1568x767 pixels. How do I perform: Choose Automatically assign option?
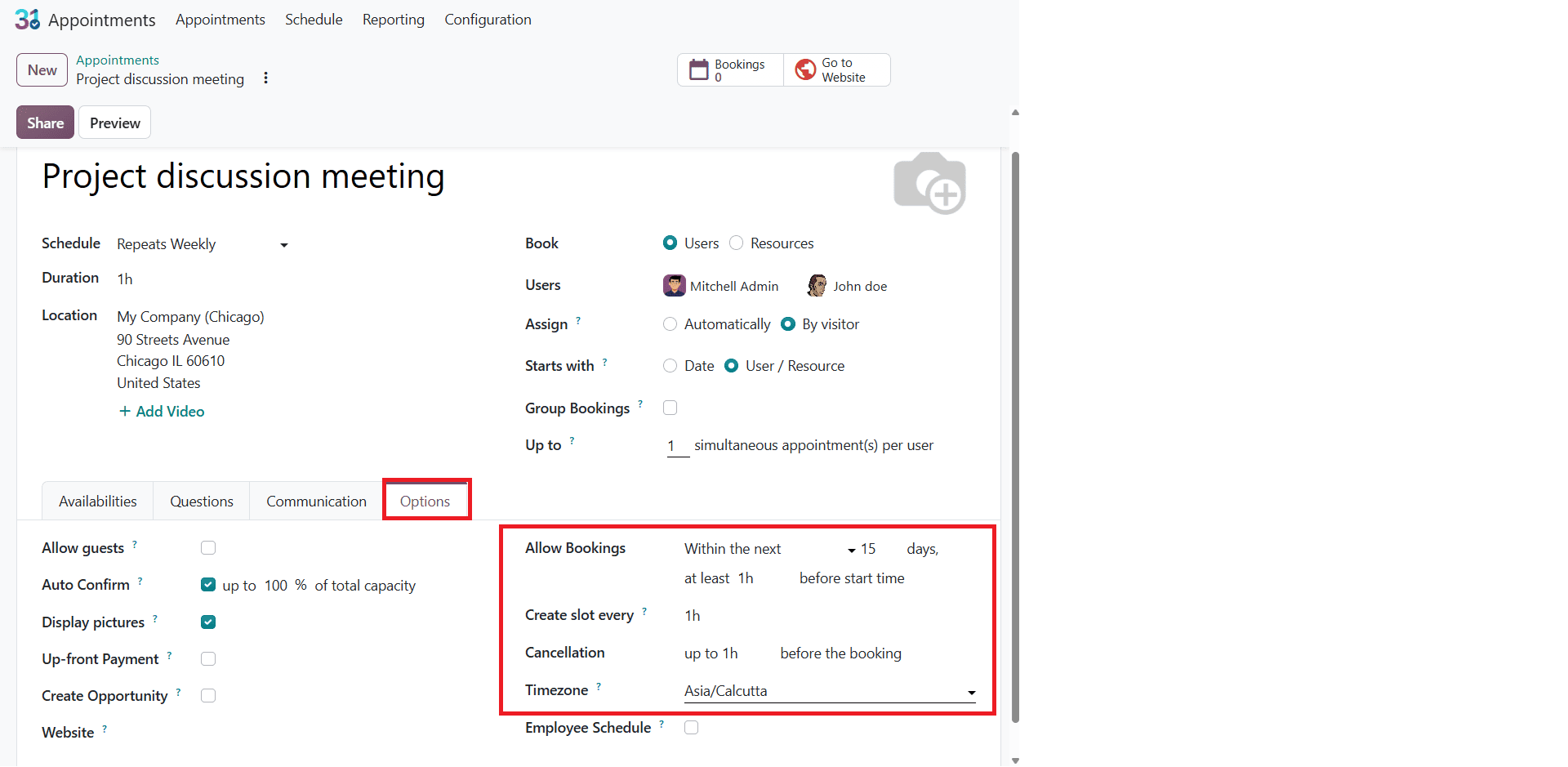tap(670, 324)
